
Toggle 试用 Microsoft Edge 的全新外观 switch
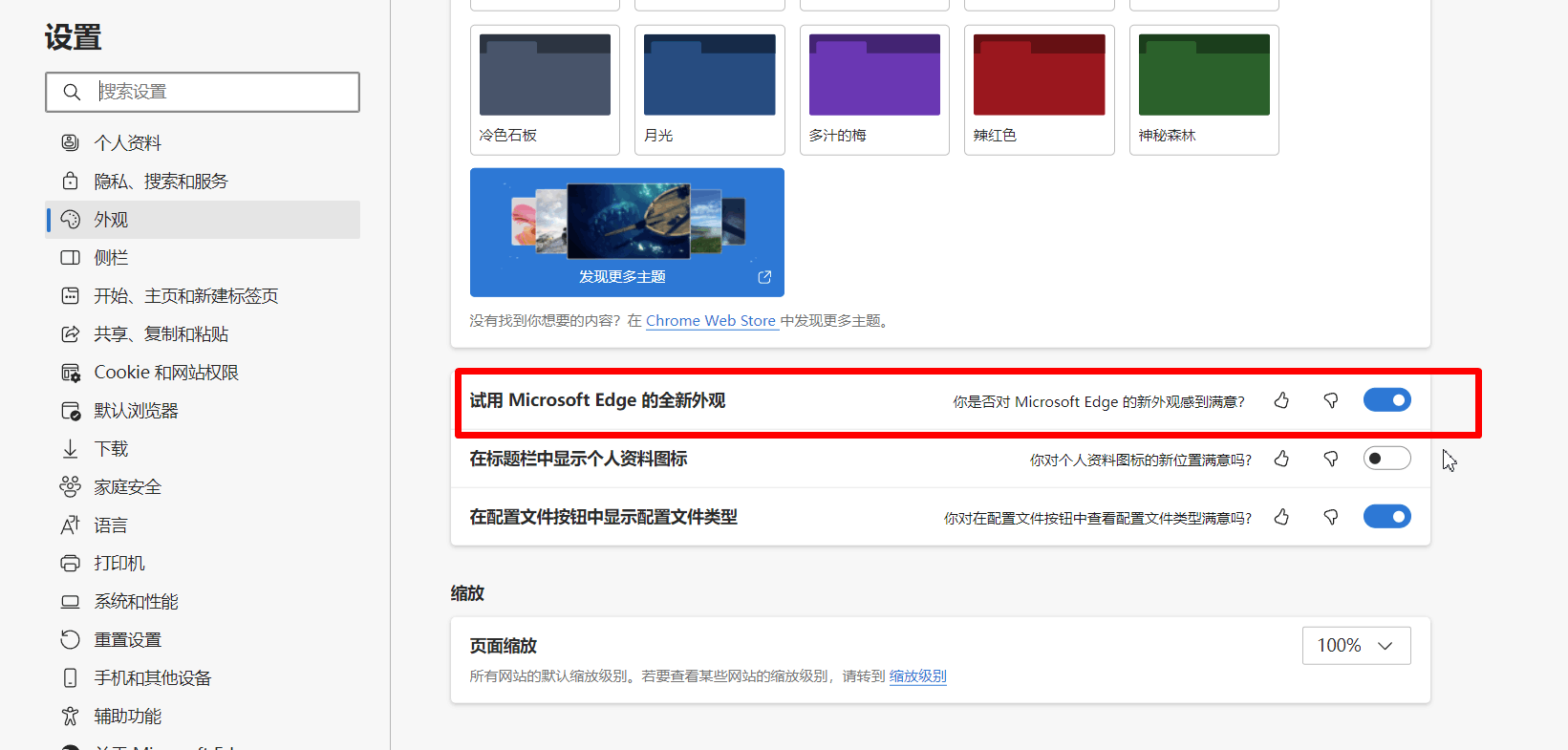1386,400
